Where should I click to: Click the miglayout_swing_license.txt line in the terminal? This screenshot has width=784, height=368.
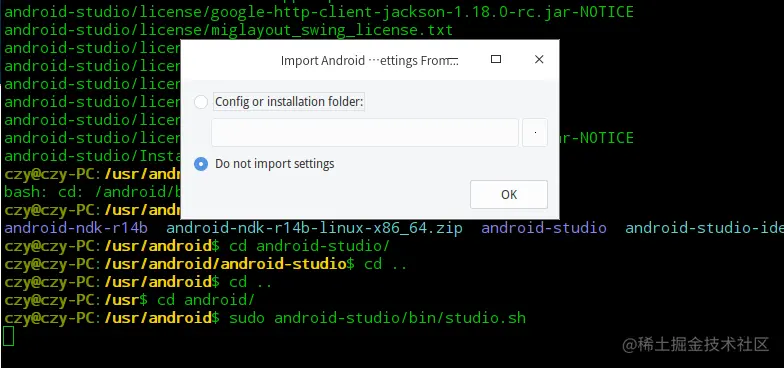pyautogui.click(x=228, y=30)
